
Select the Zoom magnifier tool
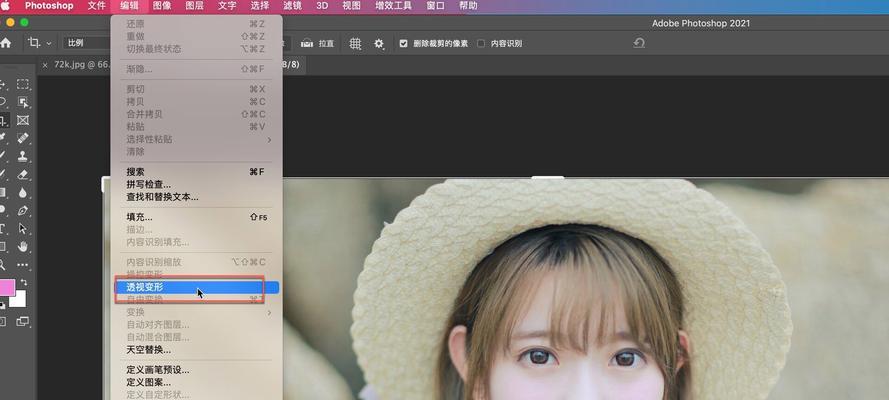coord(2,265)
